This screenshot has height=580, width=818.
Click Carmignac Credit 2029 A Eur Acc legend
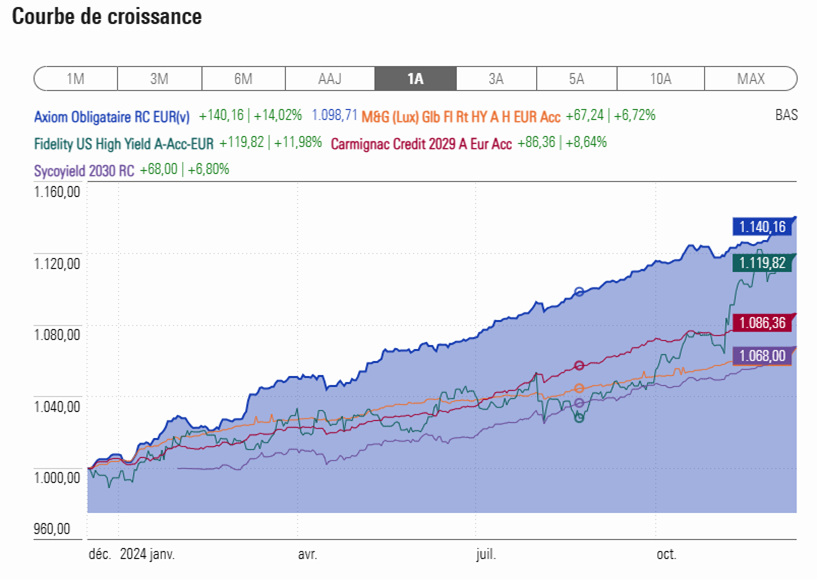pos(420,144)
